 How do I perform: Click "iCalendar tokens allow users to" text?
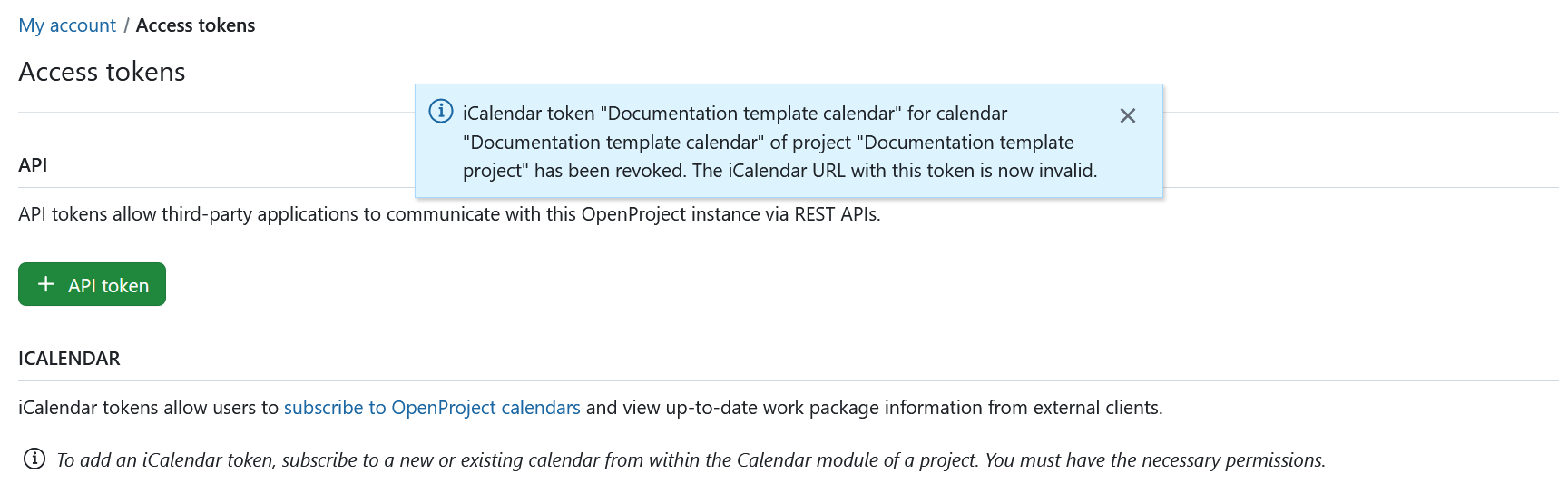[148, 408]
